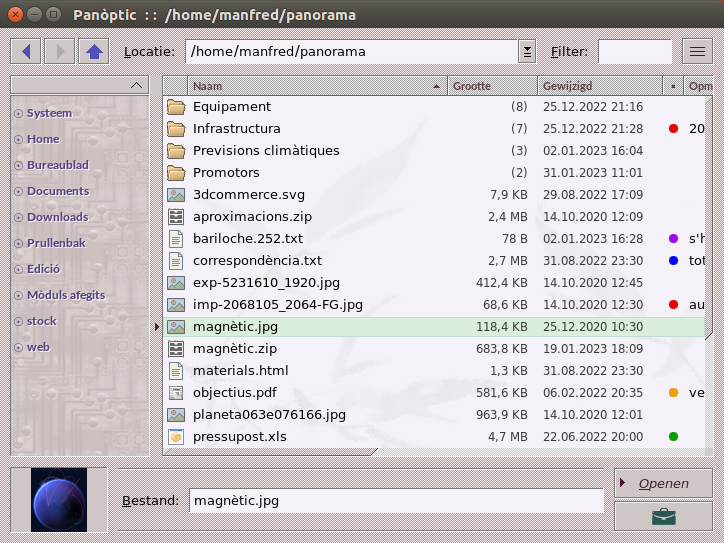This screenshot has height=543, width=724.
Task: Click the aproximacions.zip archive icon
Action: (x=176, y=217)
